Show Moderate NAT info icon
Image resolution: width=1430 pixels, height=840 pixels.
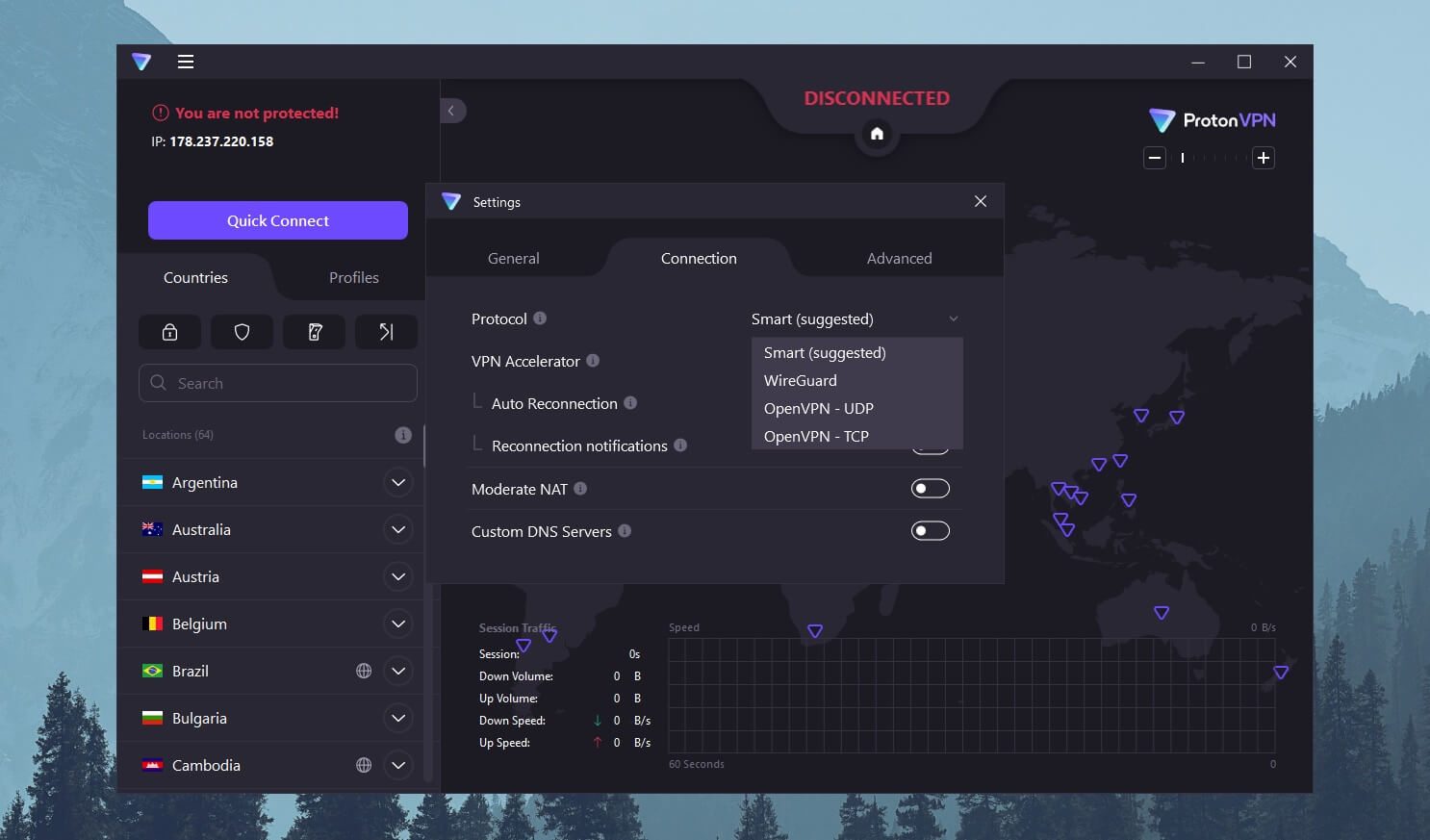580,489
